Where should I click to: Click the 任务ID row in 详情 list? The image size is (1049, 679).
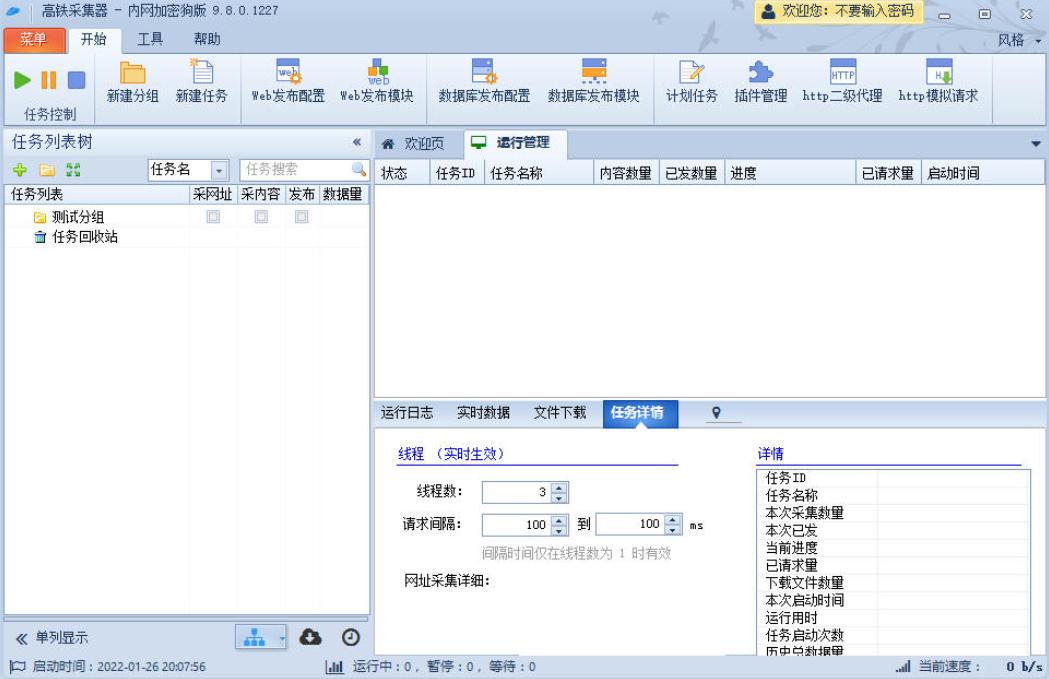(x=893, y=478)
